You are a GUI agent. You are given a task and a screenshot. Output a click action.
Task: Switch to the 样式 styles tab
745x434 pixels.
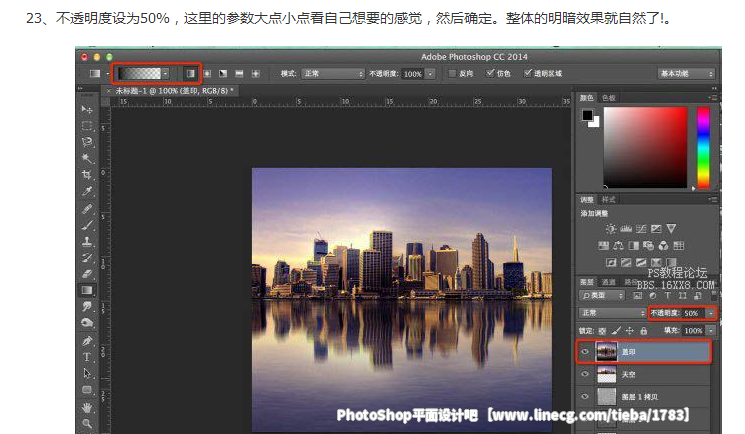tap(609, 200)
